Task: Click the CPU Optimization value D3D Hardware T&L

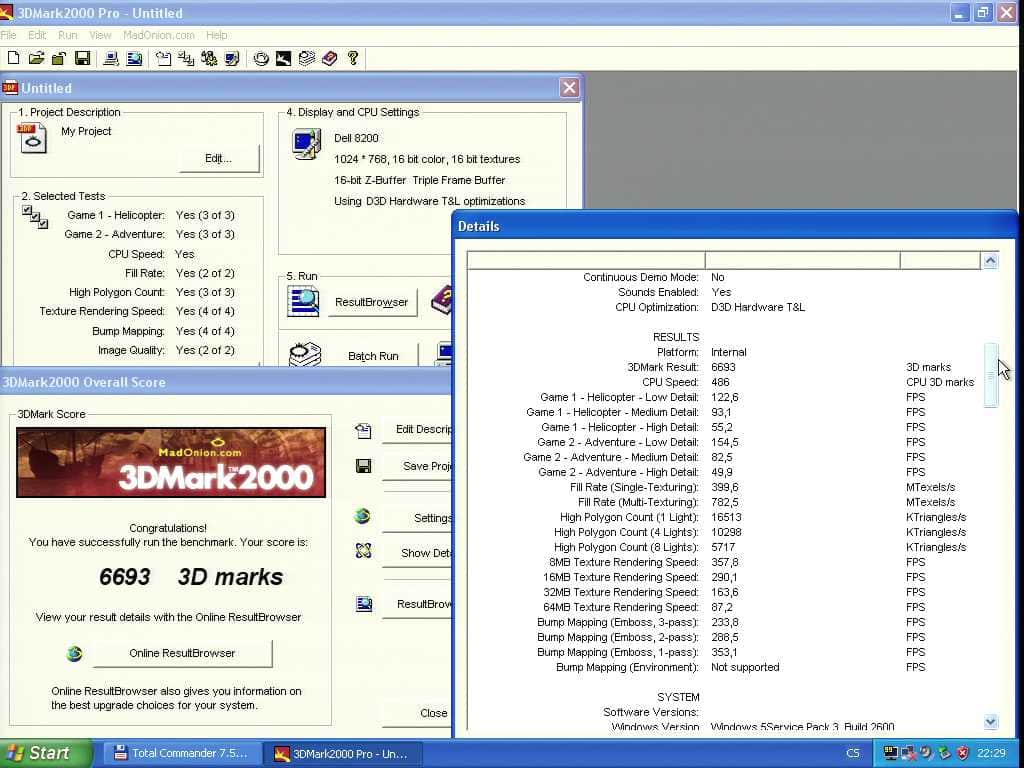Action: coord(758,307)
